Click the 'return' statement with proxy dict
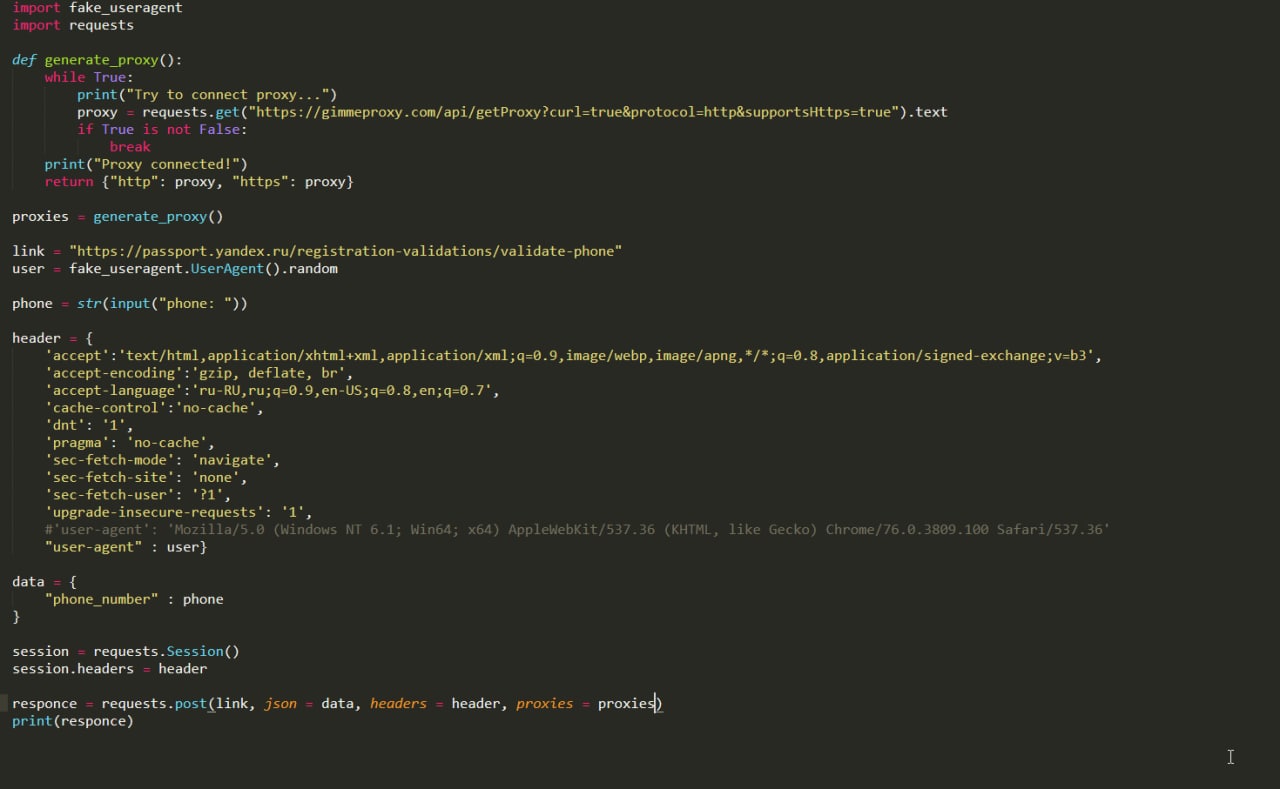 click(199, 182)
